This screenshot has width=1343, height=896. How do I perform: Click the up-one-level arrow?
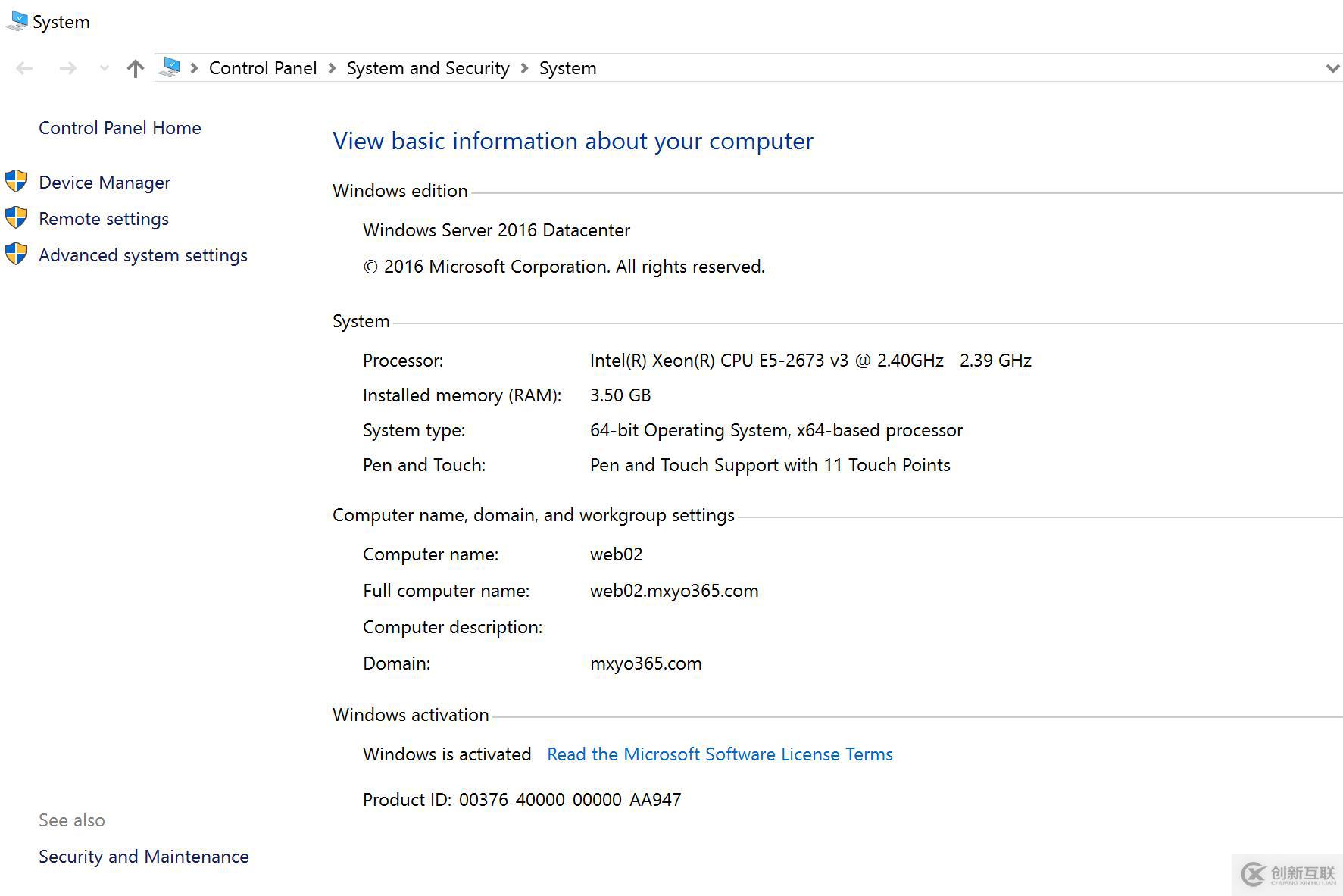click(x=136, y=69)
